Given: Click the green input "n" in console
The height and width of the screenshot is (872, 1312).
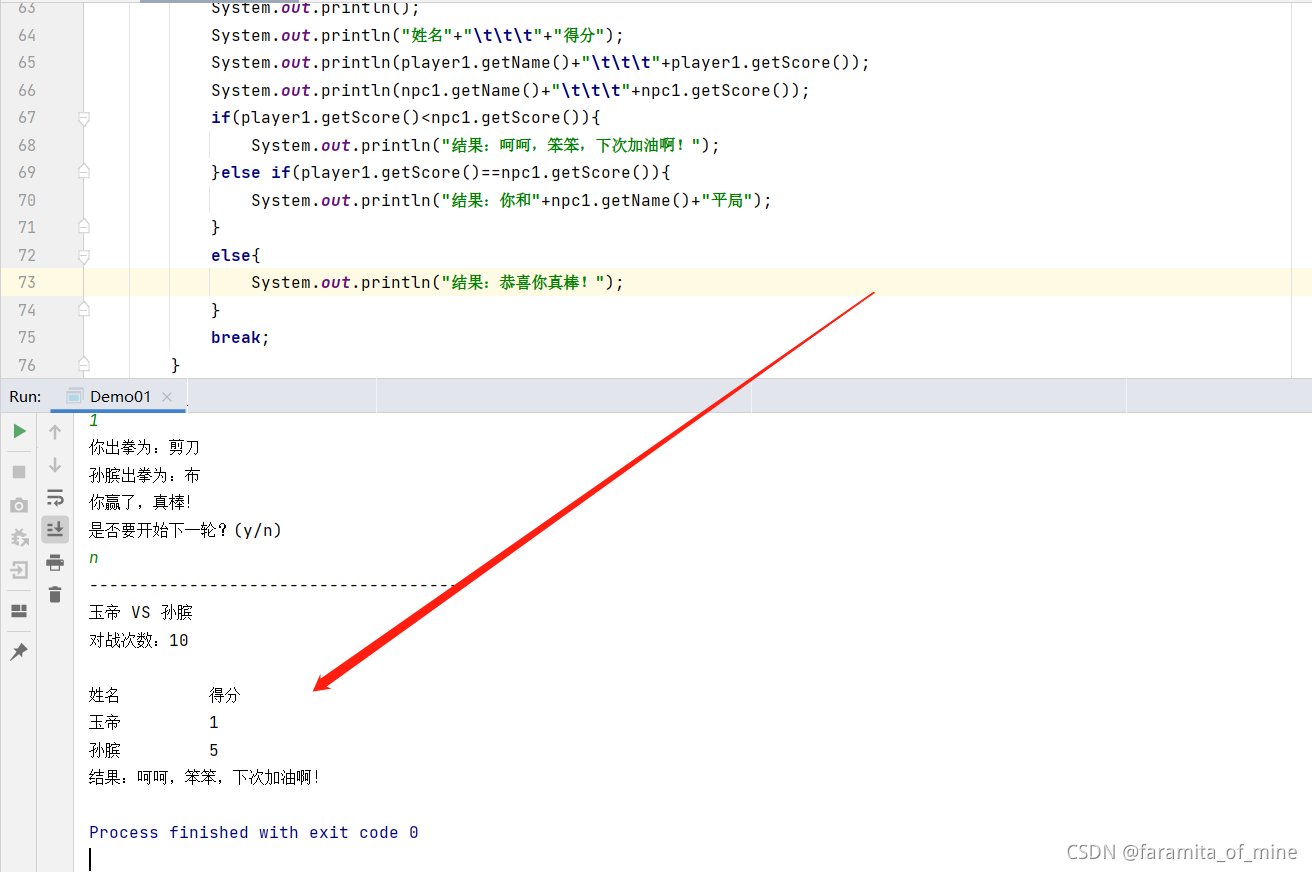Looking at the screenshot, I should [x=94, y=558].
